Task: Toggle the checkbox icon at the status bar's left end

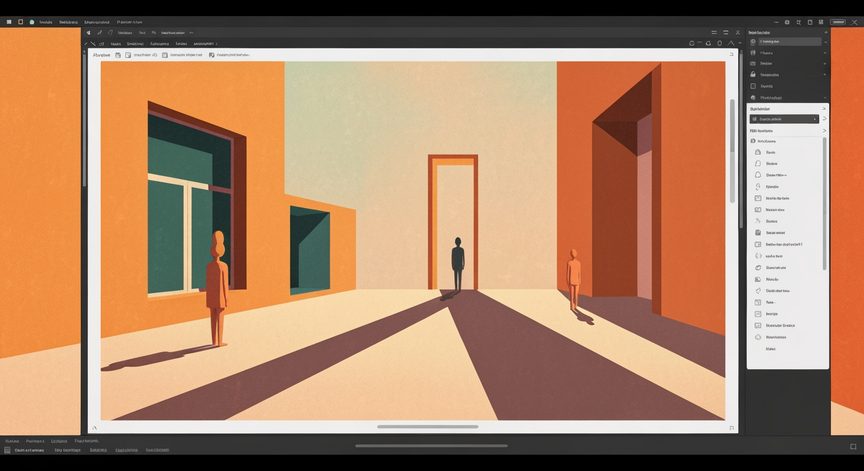Action: (x=7, y=450)
